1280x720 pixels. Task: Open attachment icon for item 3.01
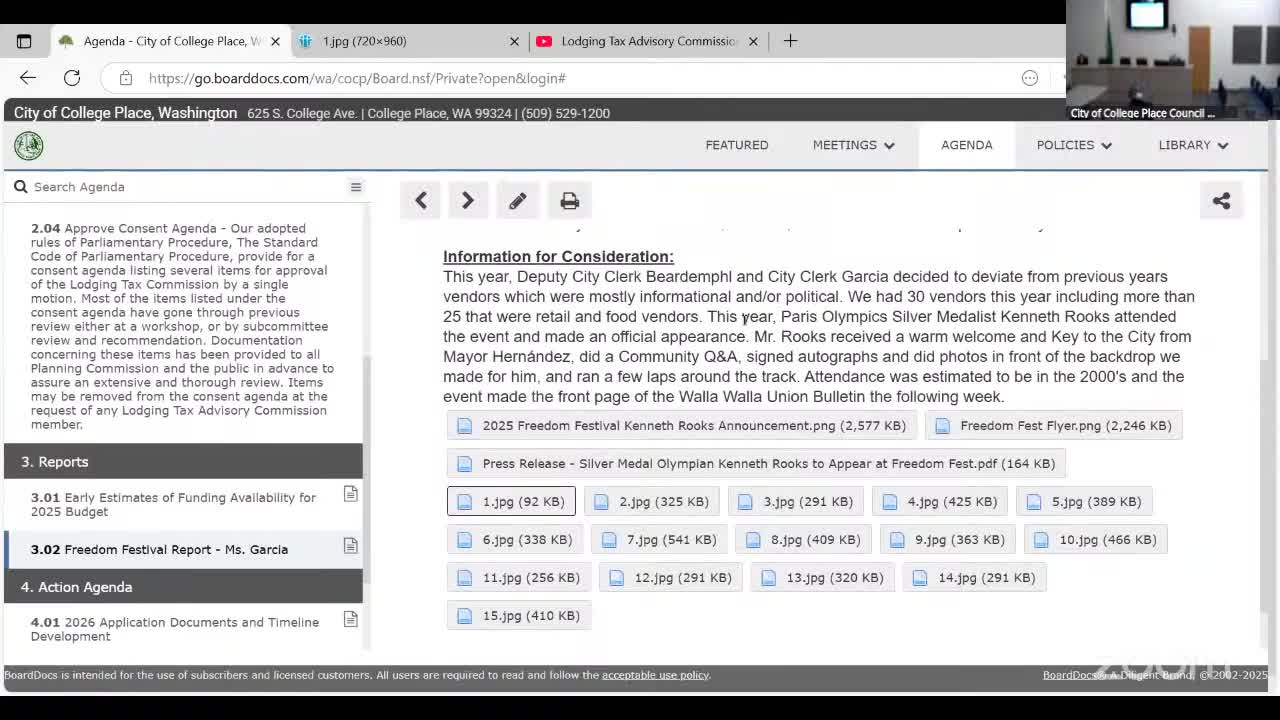point(350,494)
